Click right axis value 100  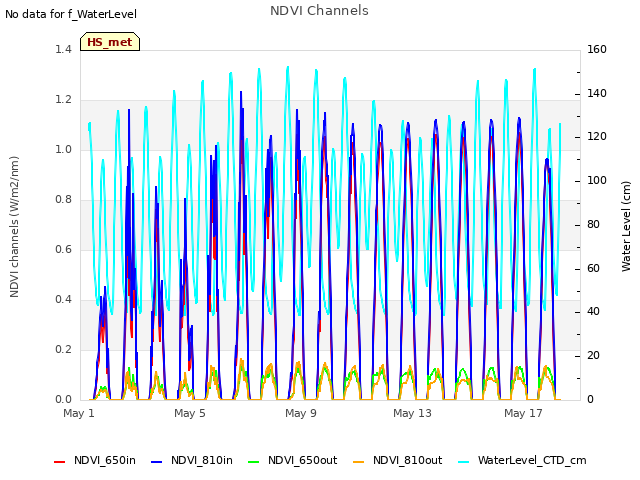597,180
